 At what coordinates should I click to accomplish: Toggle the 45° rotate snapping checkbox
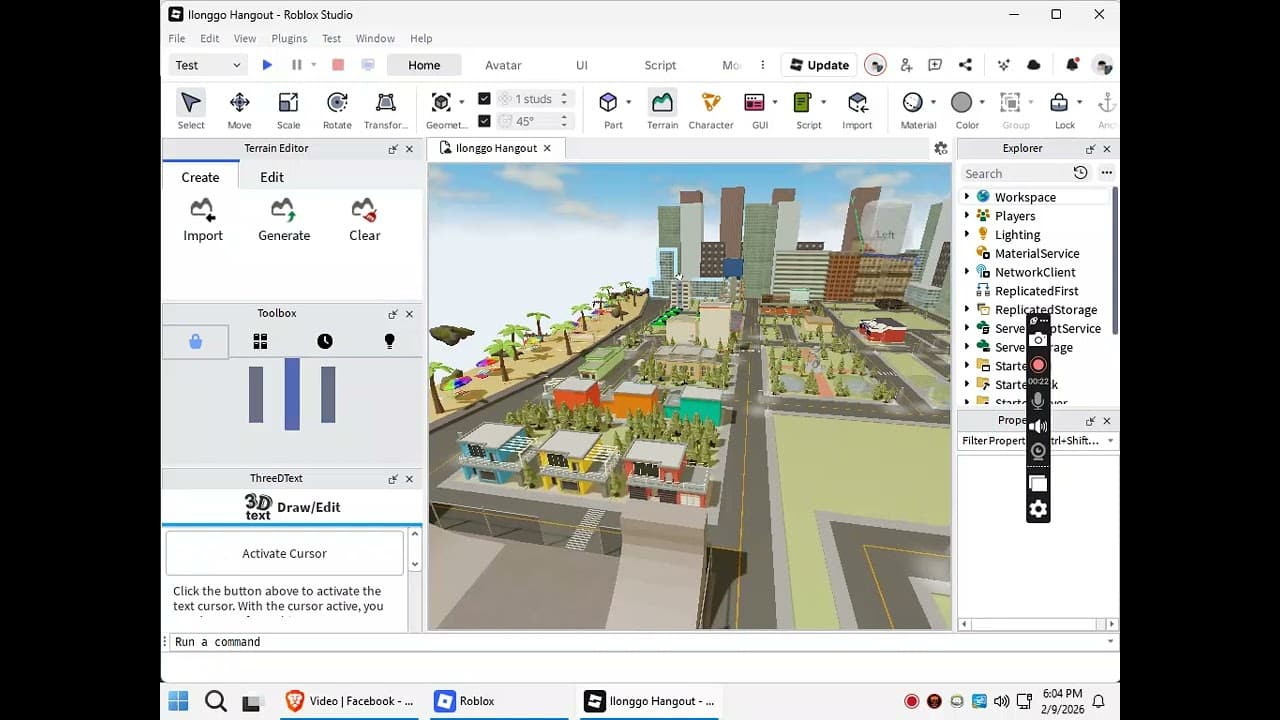pyautogui.click(x=484, y=121)
